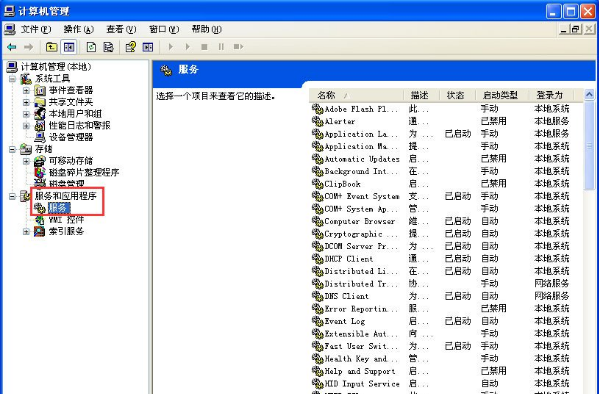Image resolution: width=599 pixels, height=394 pixels.
Task: Select 索引服务 in the tree
Action: (66, 231)
